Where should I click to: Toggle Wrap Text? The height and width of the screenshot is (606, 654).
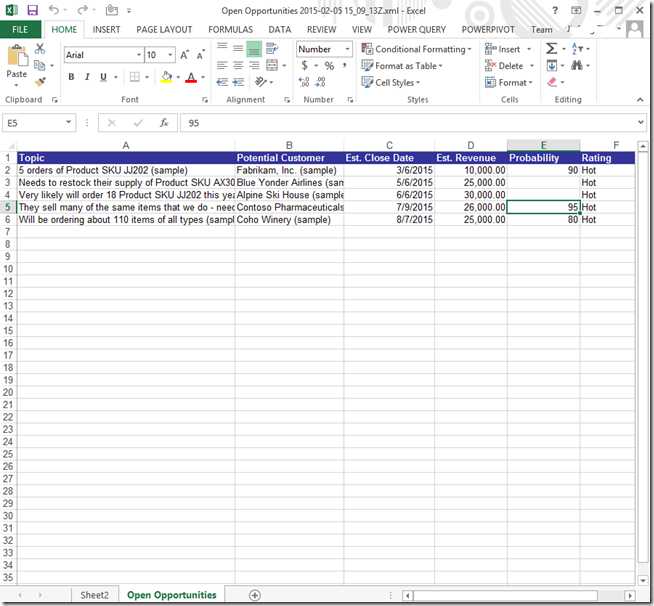272,48
